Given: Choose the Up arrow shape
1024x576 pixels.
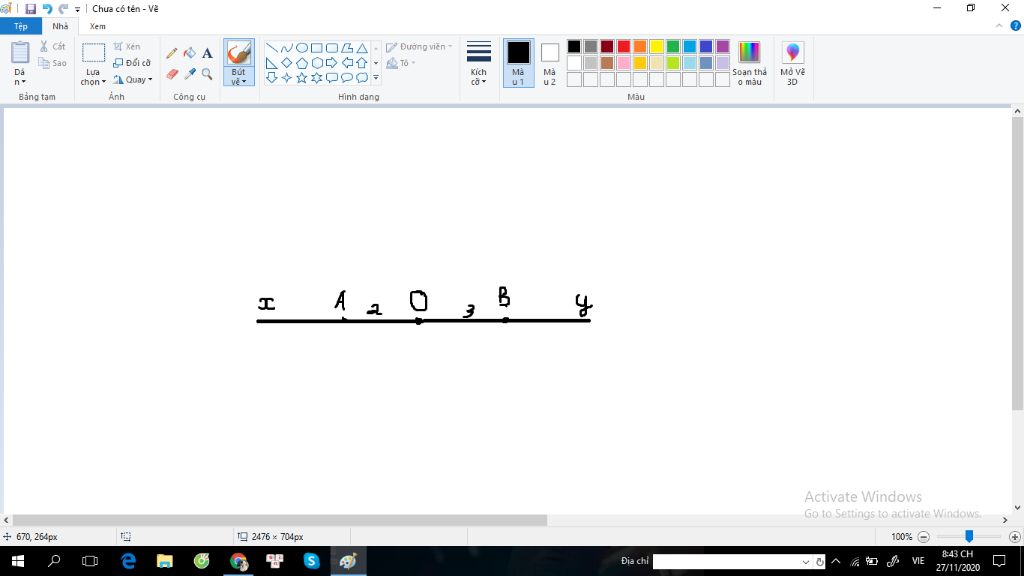Looking at the screenshot, I should pyautogui.click(x=362, y=63).
